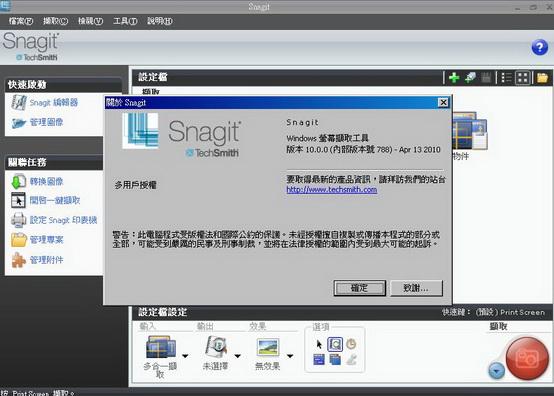Expand the 未選擇 output dropdown arrow
Screen dimensions: 554x396
[237, 356]
